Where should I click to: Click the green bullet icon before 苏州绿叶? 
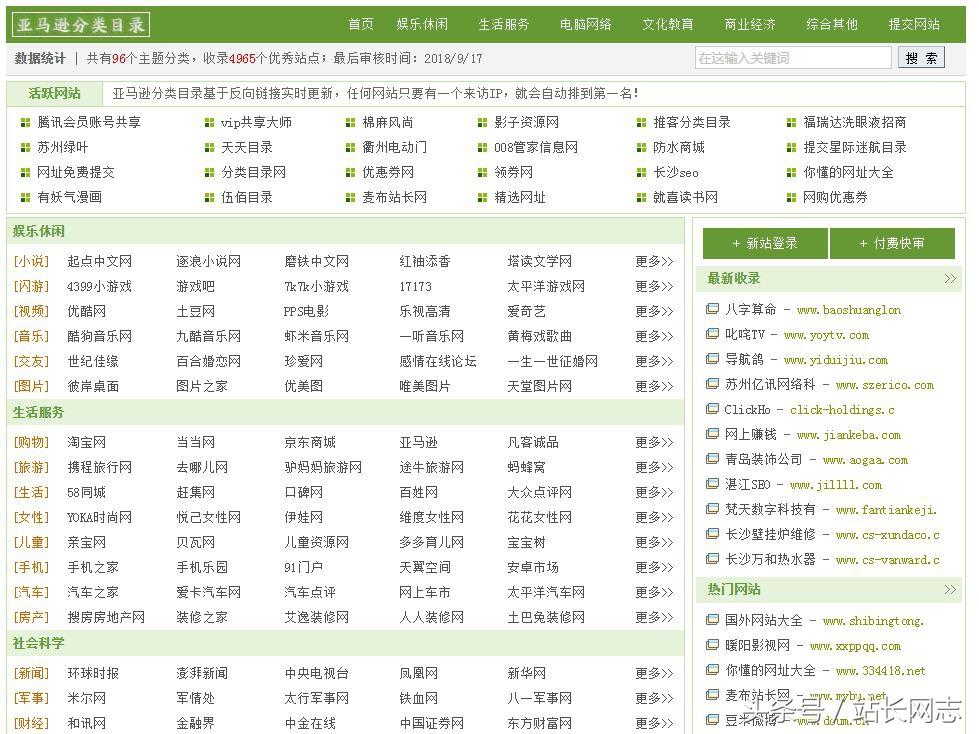click(x=25, y=148)
